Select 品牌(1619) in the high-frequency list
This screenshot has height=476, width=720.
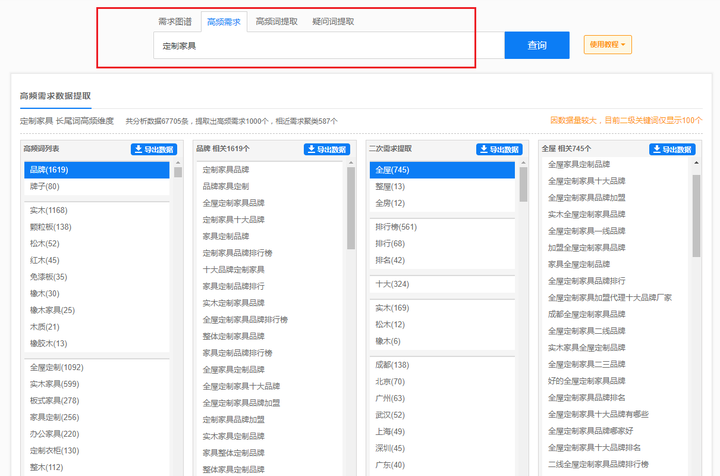pyautogui.click(x=97, y=170)
